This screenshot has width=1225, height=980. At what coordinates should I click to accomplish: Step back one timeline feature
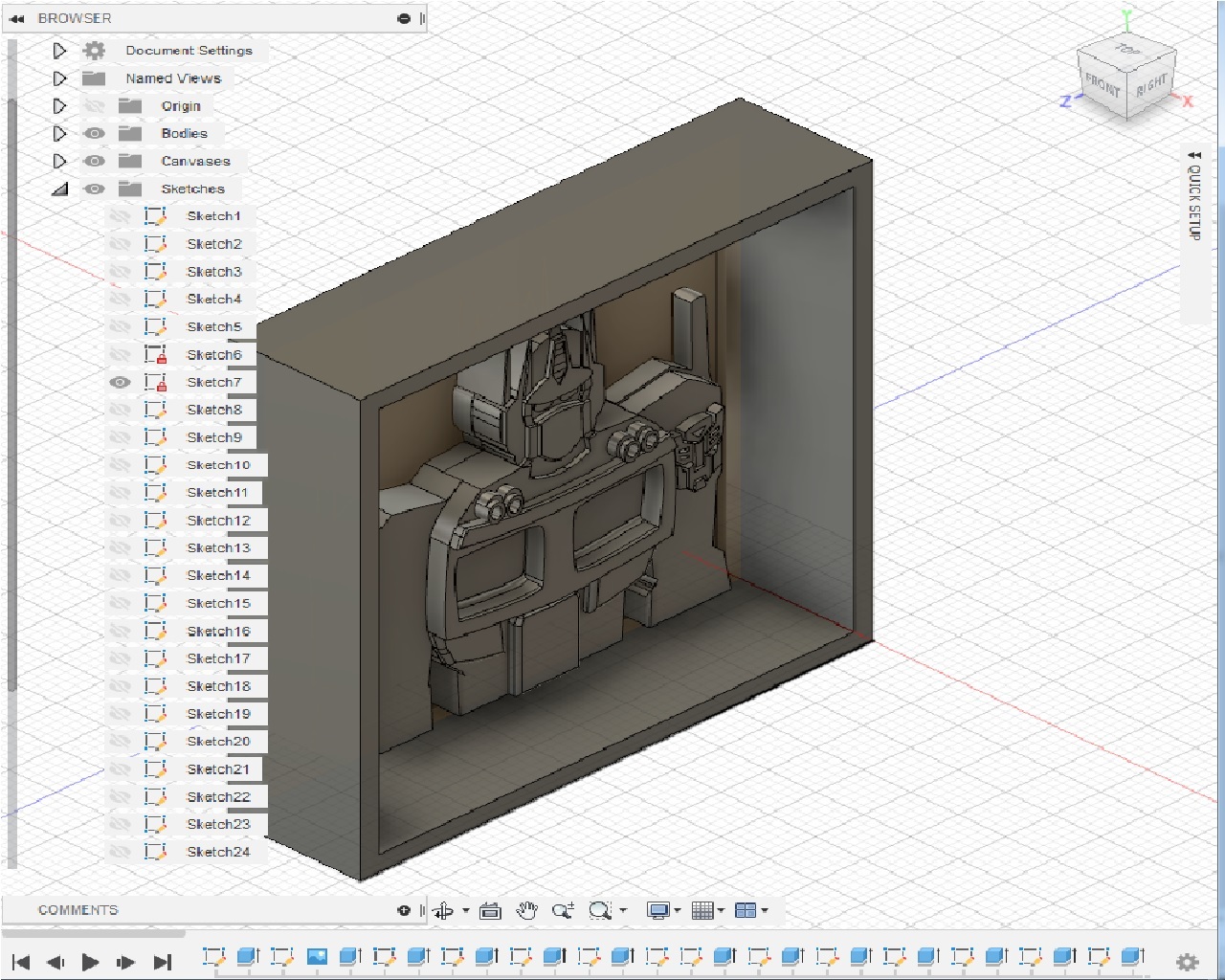click(x=56, y=962)
